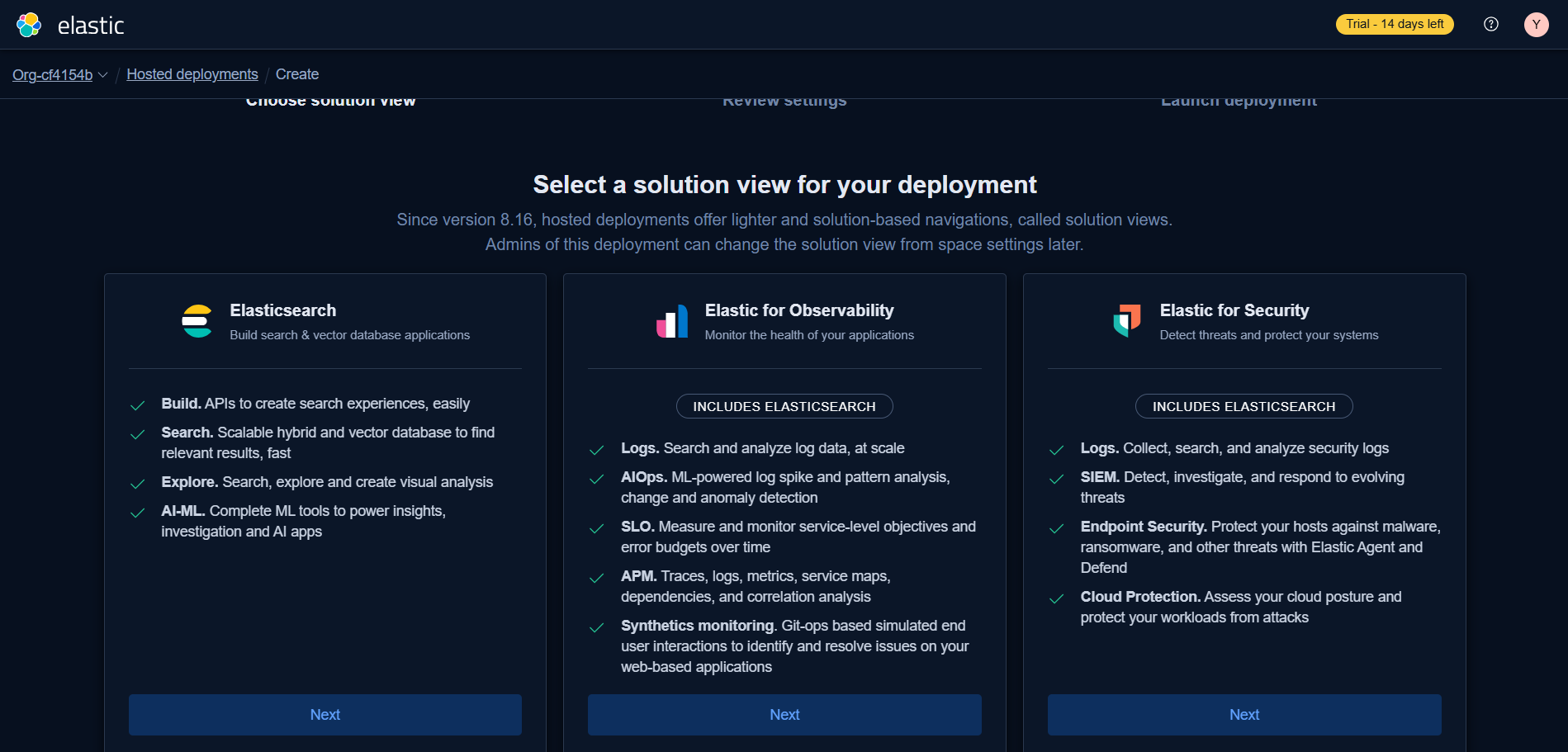Click the Trial 14 days left badge
This screenshot has height=752, width=1568.
coord(1395,24)
